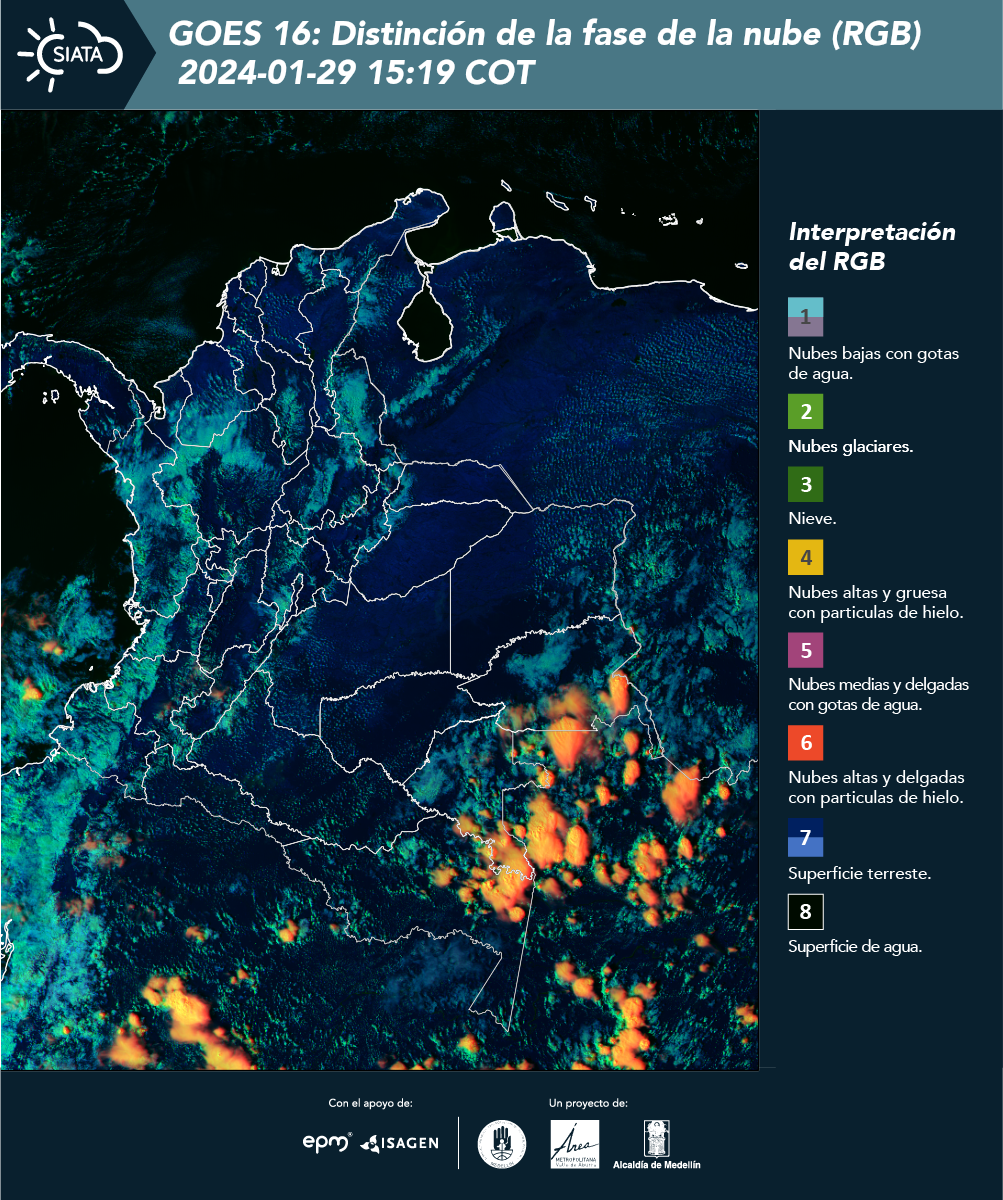Screen dimensions: 1003x1200
Task: Click the circular hand seal logo
Action: (502, 1143)
